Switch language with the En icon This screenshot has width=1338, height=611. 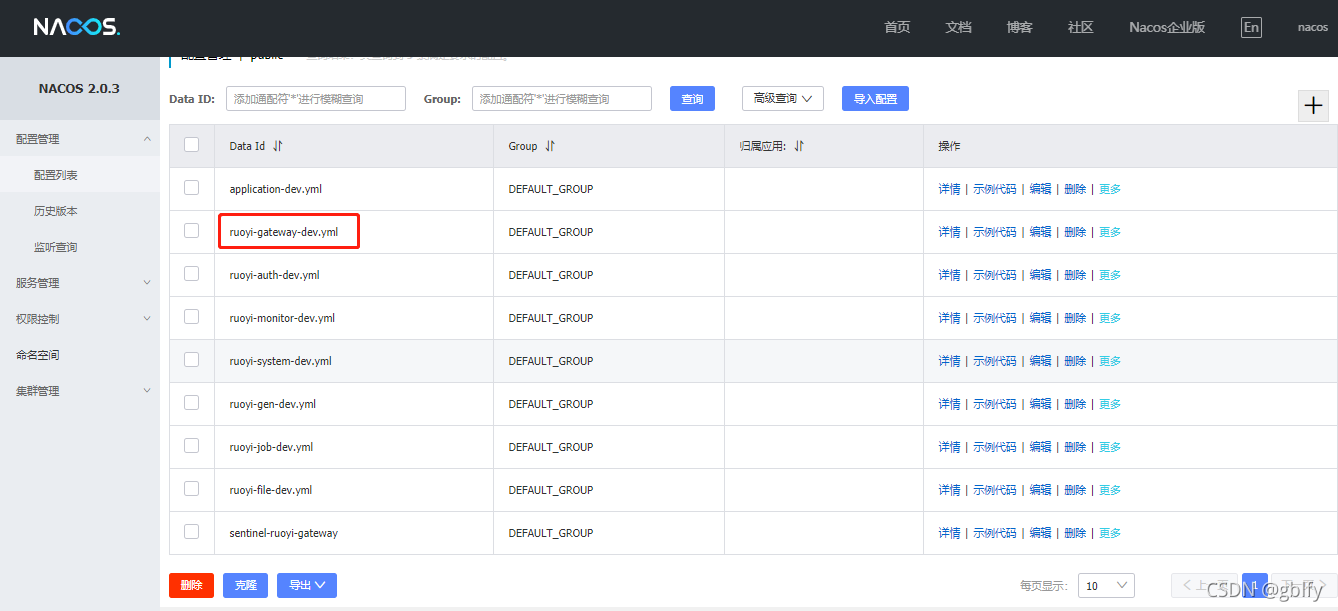tap(1250, 27)
